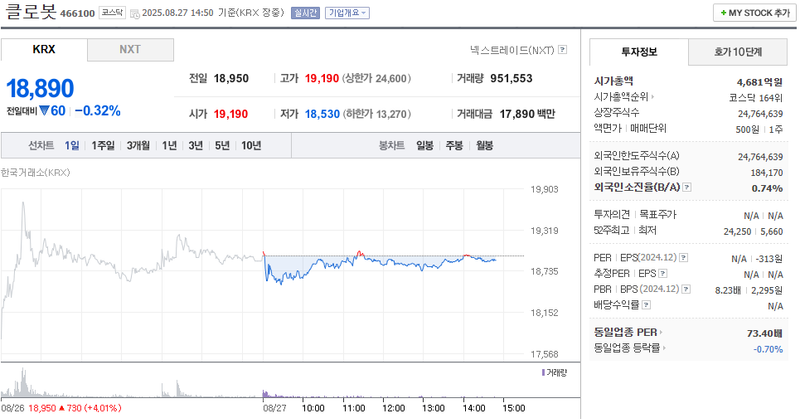Click the 동일업종 등락률 value -0.70%
This screenshot has width=800, height=419.
(768, 349)
